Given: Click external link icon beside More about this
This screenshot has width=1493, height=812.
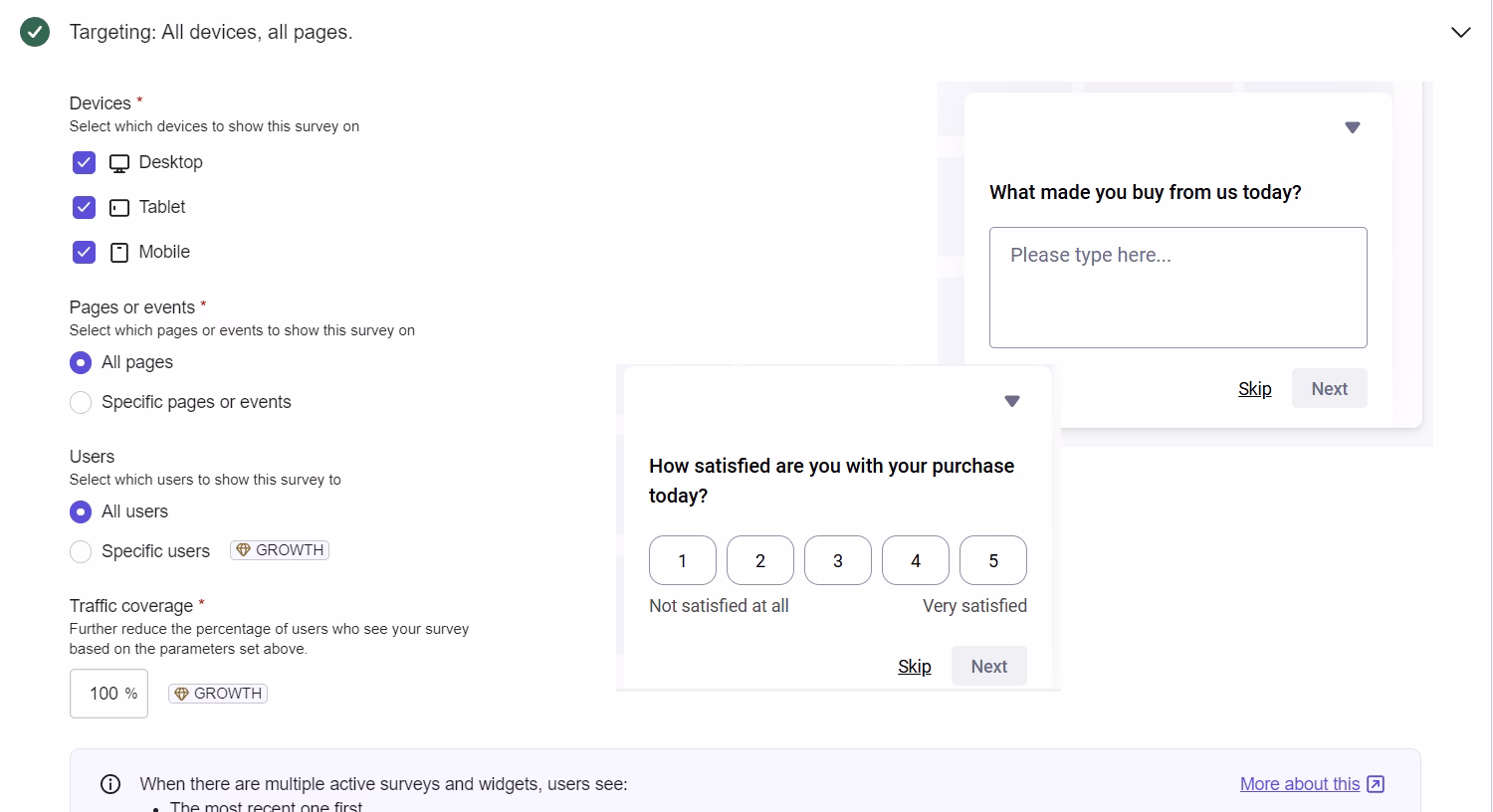Looking at the screenshot, I should [1376, 784].
